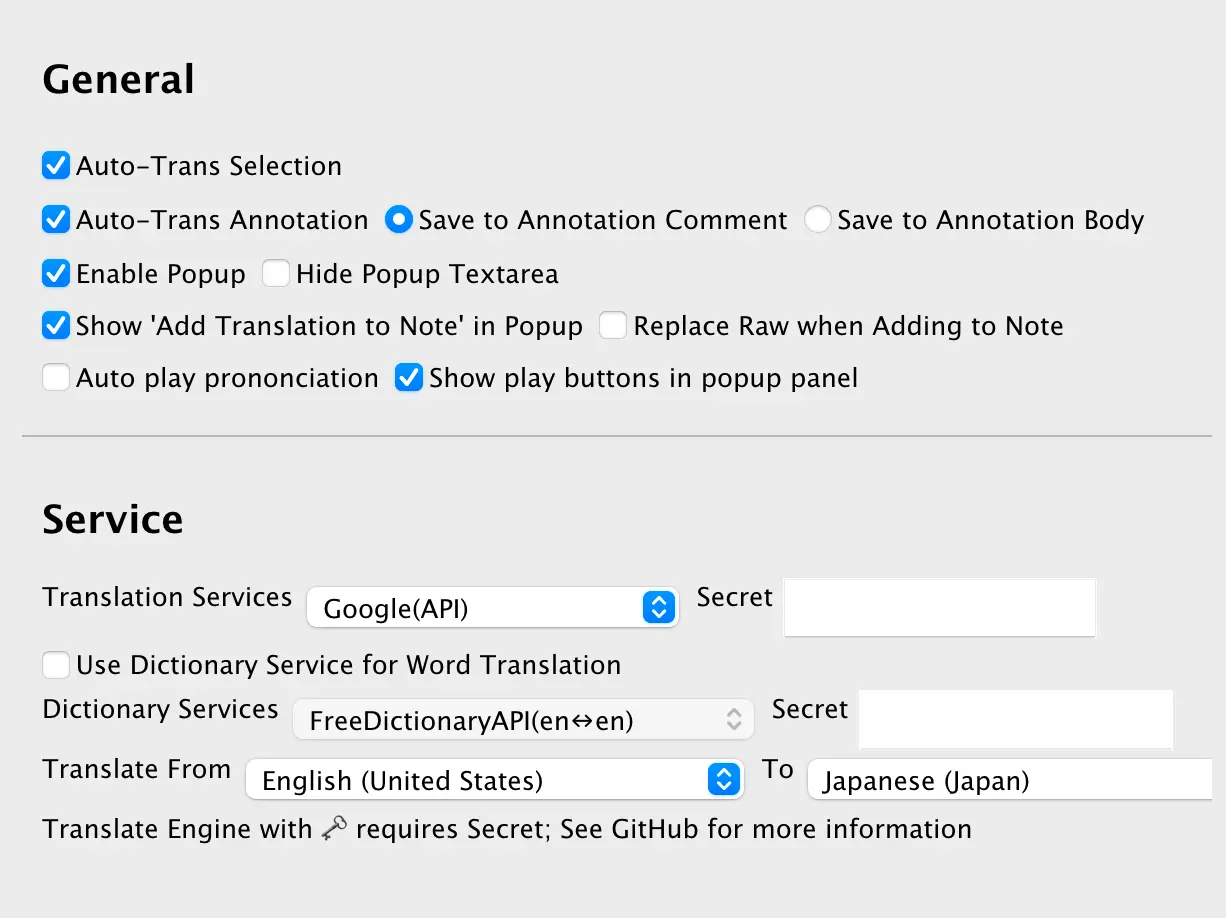Toggle the Enable Popup checkbox
This screenshot has width=1226, height=918.
(x=56, y=274)
